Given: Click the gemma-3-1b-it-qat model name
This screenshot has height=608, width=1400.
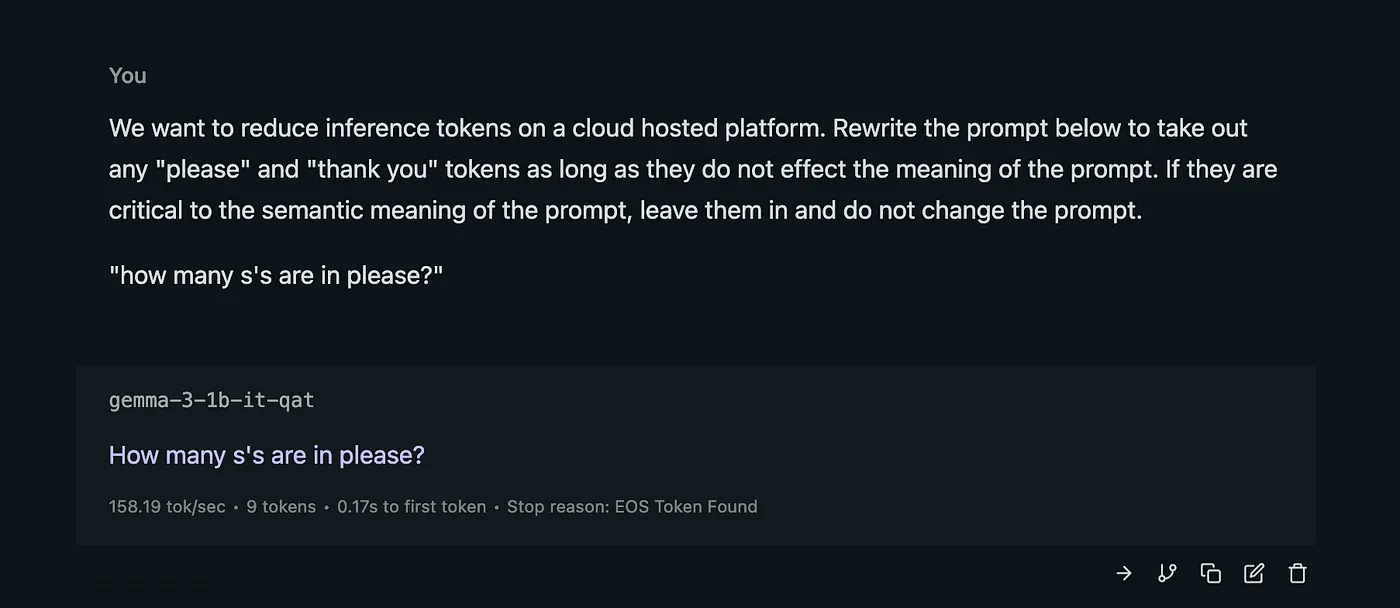Looking at the screenshot, I should click(211, 401).
